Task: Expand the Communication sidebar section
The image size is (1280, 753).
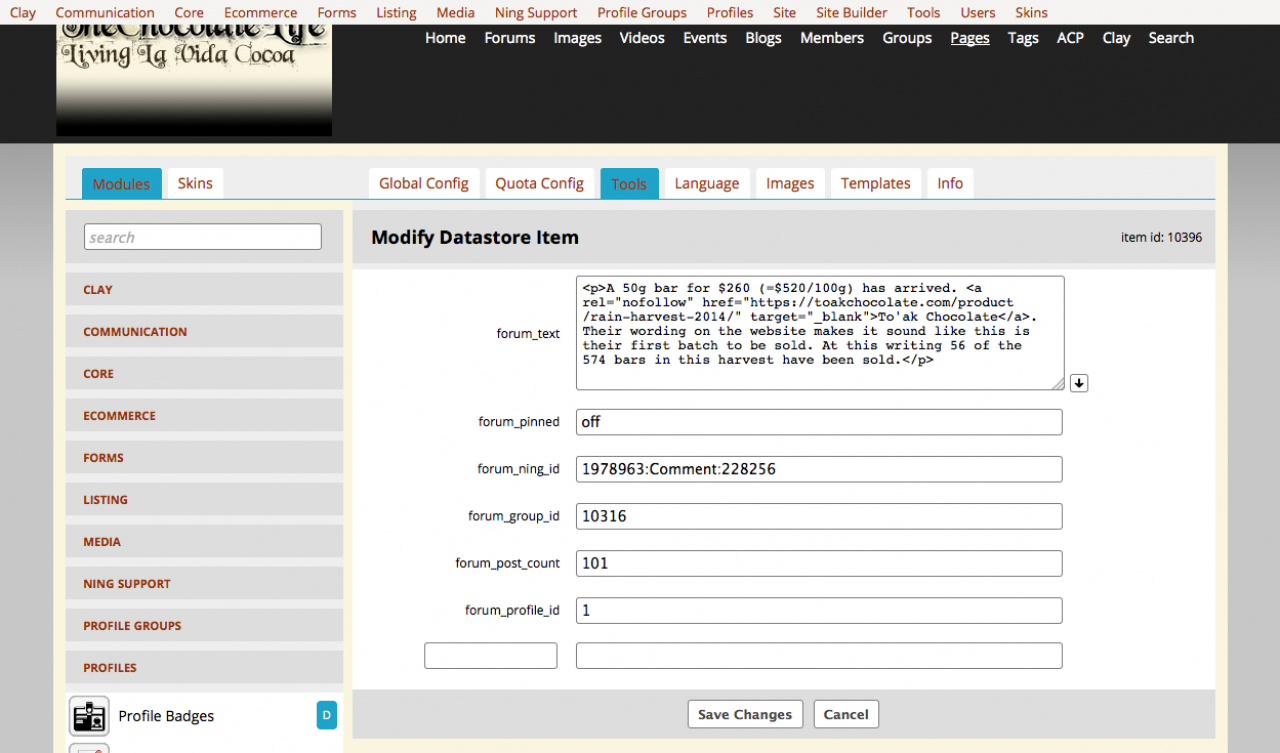Action: [135, 332]
